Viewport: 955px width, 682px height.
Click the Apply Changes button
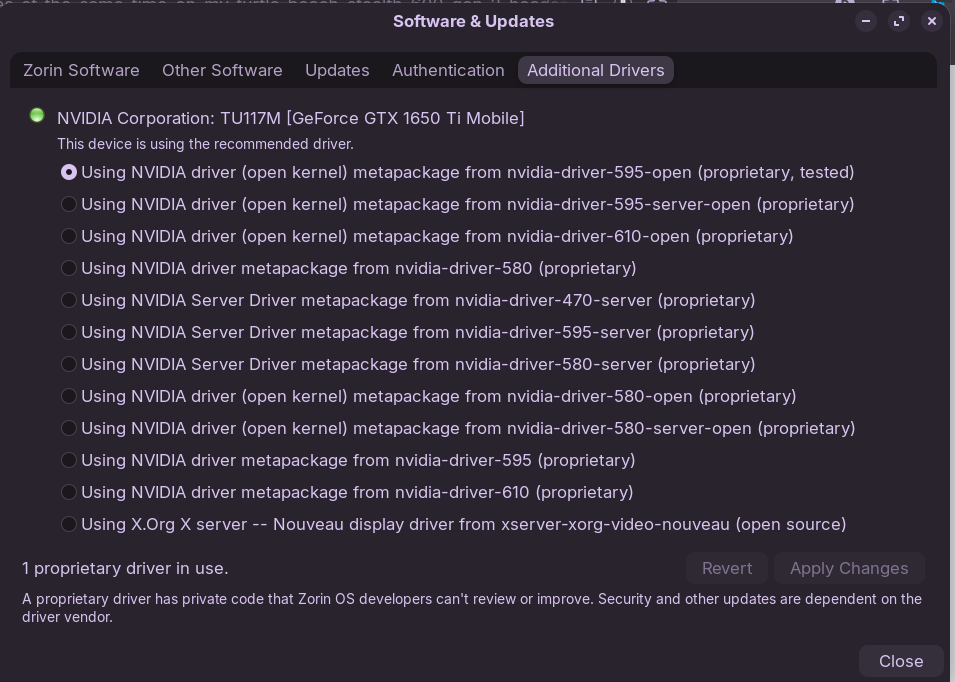(x=849, y=568)
